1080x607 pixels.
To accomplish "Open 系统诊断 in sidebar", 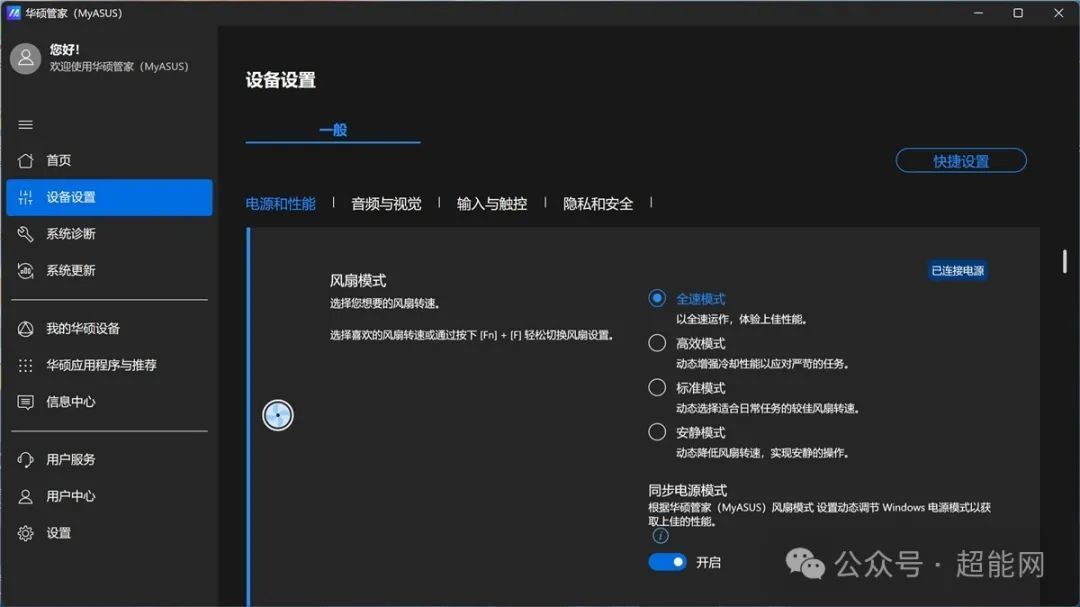I will 109,234.
